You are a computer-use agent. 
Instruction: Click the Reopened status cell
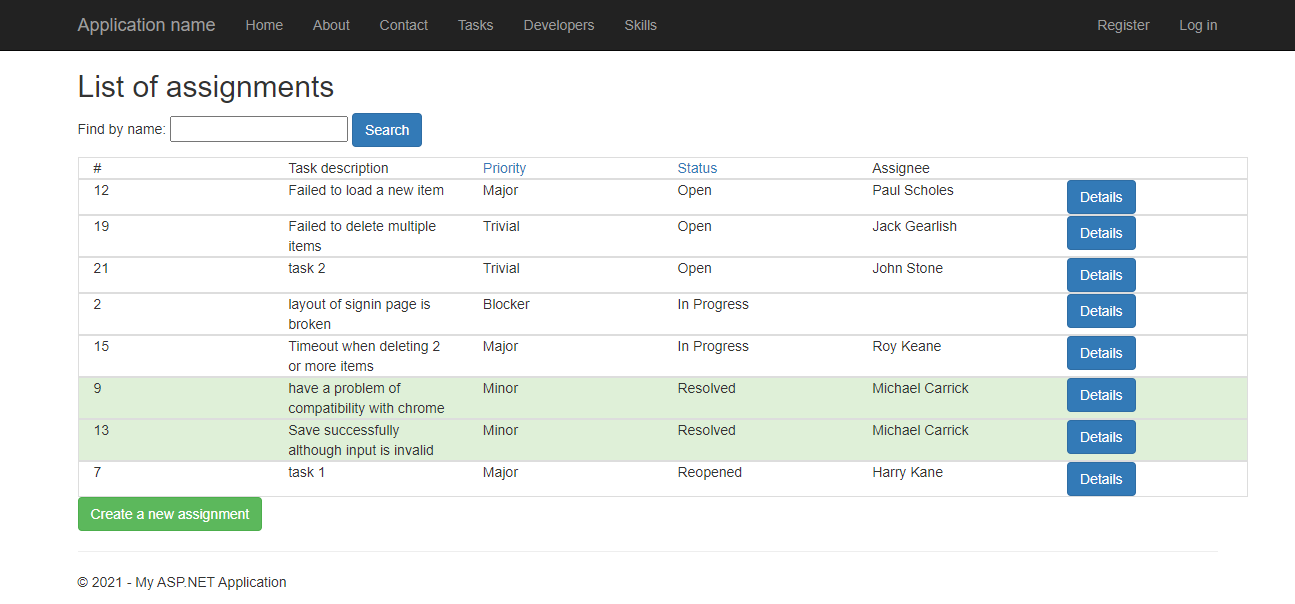[709, 472]
